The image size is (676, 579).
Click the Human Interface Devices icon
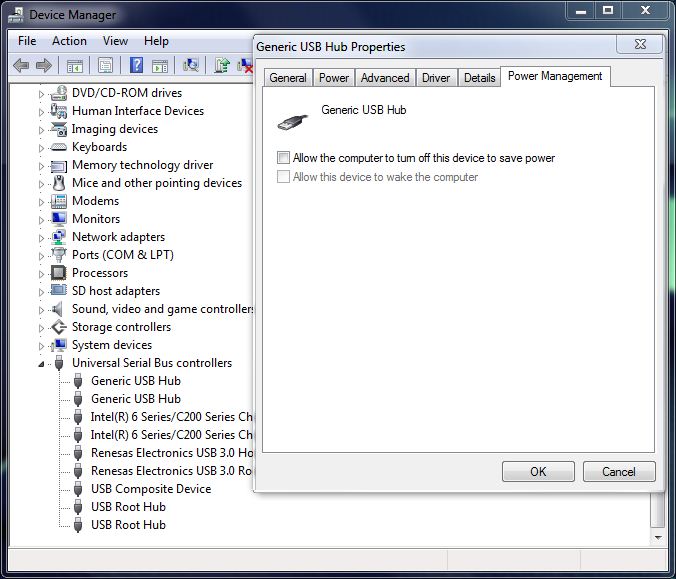[x=59, y=111]
